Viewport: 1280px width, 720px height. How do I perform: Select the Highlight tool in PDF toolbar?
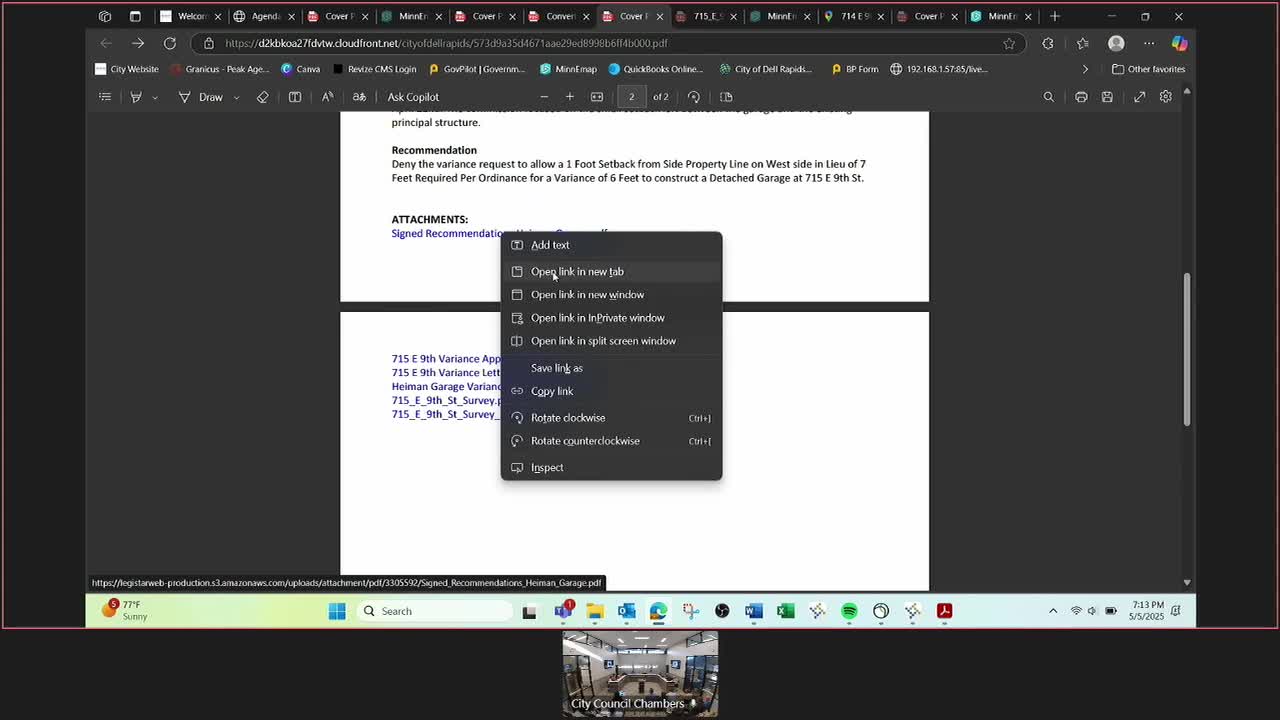pos(136,97)
